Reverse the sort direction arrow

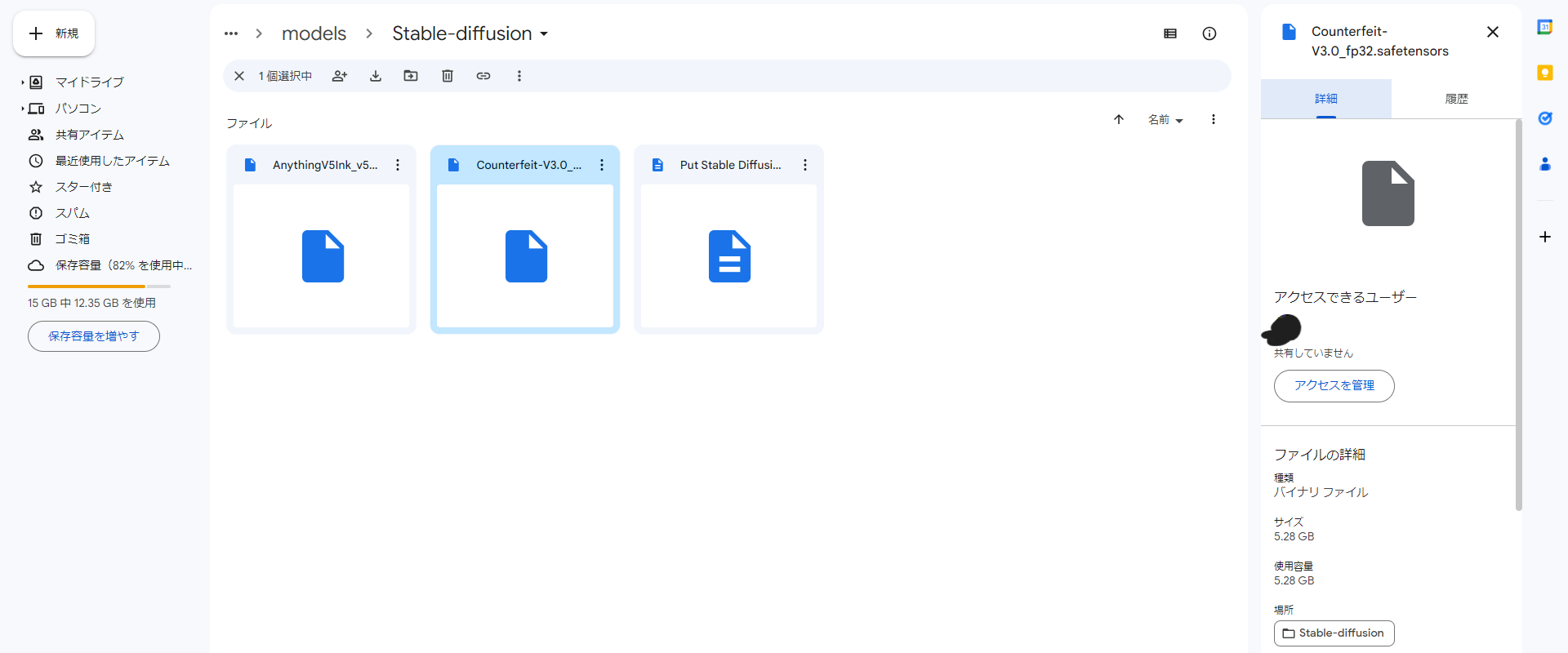point(1119,119)
